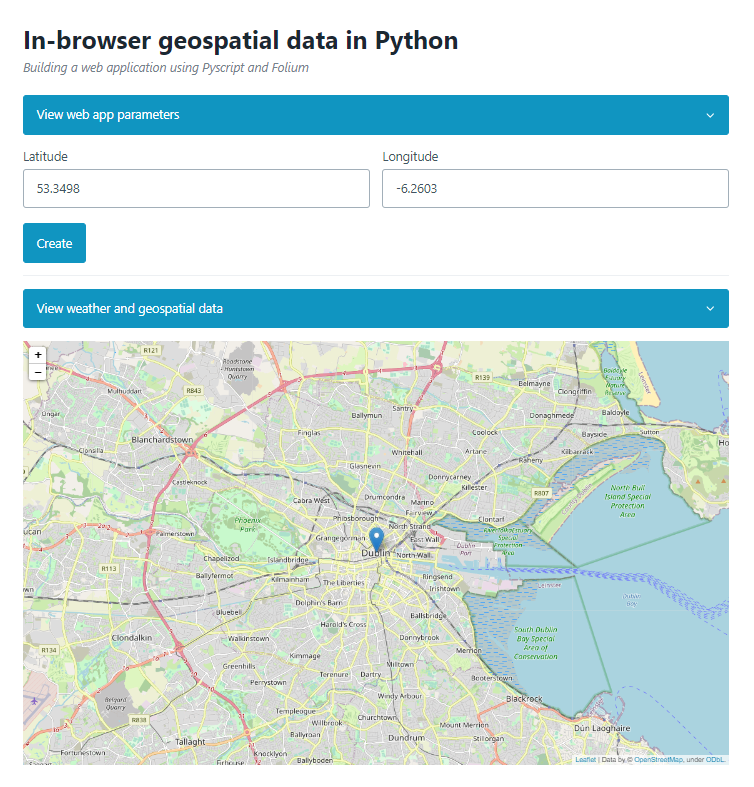
Task: Click the Longitude label
Action: coord(410,157)
